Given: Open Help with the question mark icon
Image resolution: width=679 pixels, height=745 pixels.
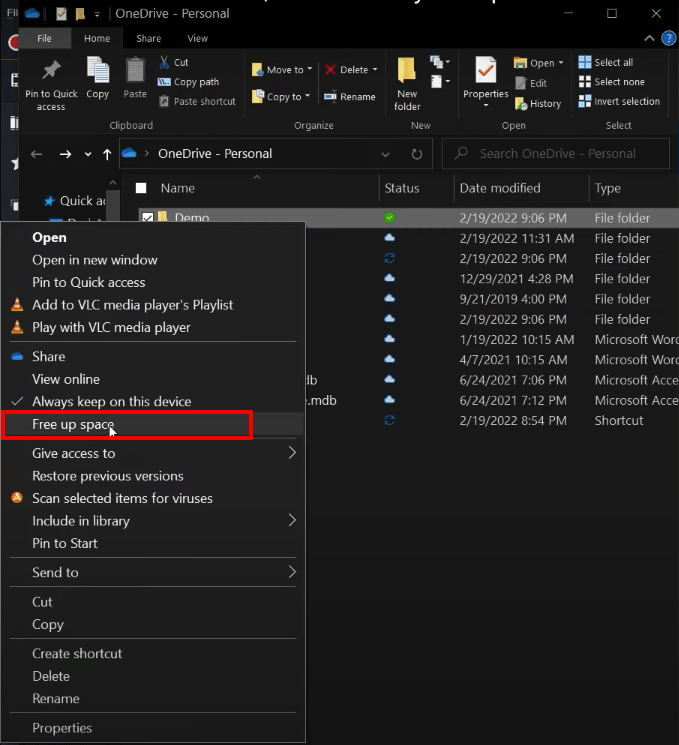Looking at the screenshot, I should 669,38.
